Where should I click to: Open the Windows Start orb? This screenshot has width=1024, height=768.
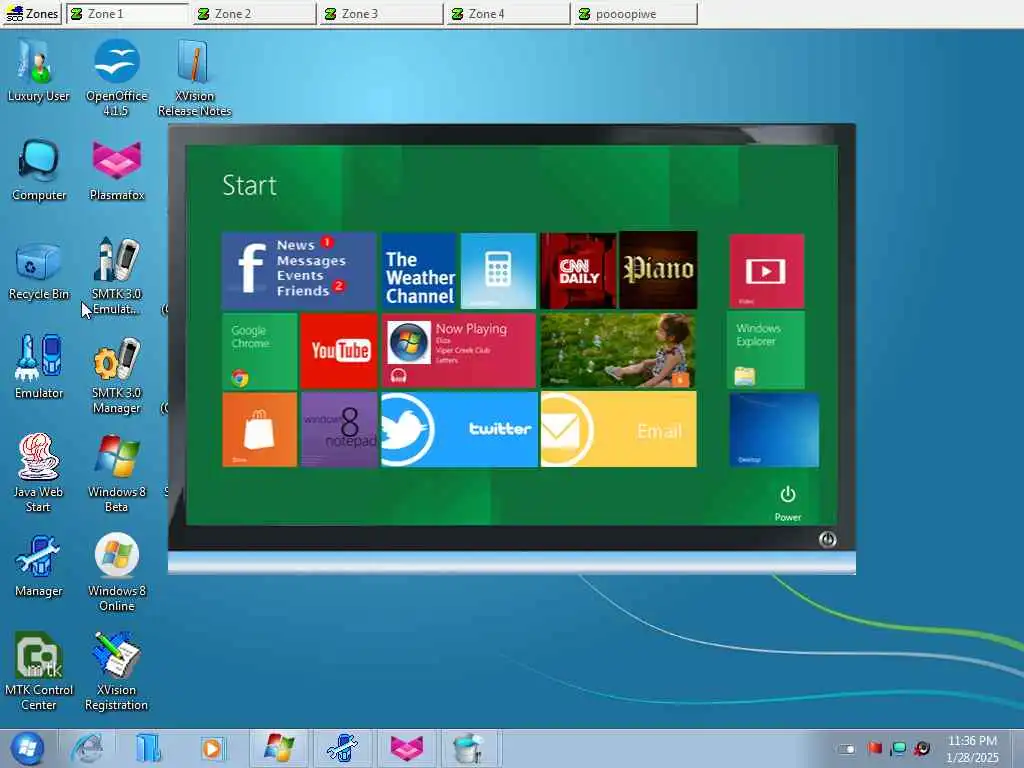click(x=27, y=748)
